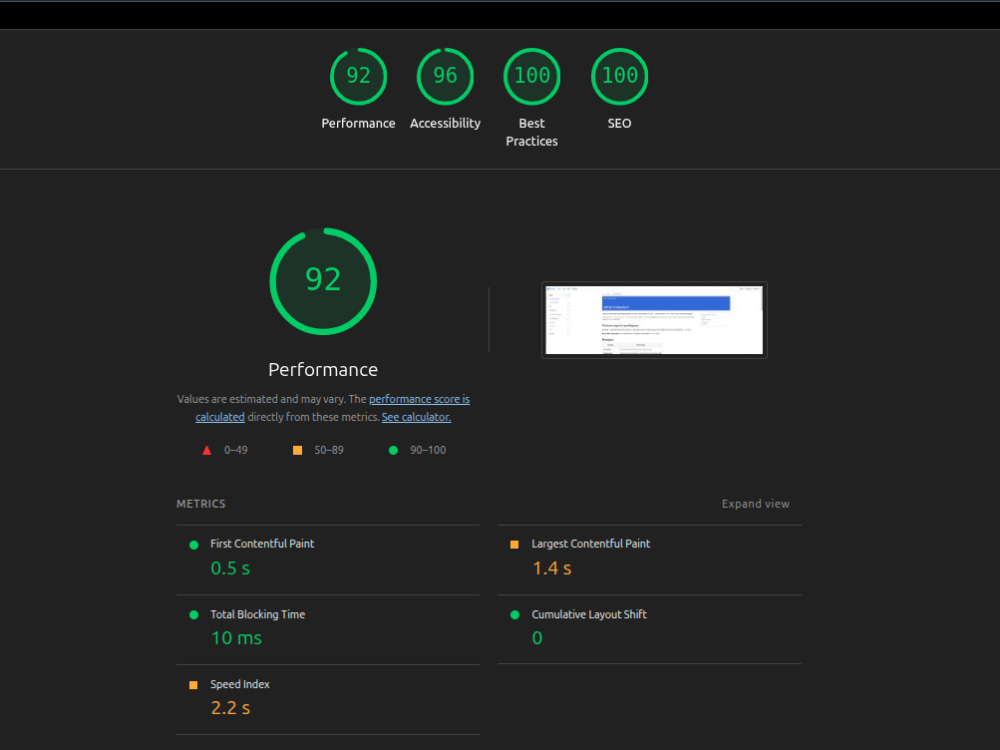The height and width of the screenshot is (750, 1000).
Task: Open the 'performance score is' link
Action: point(419,399)
